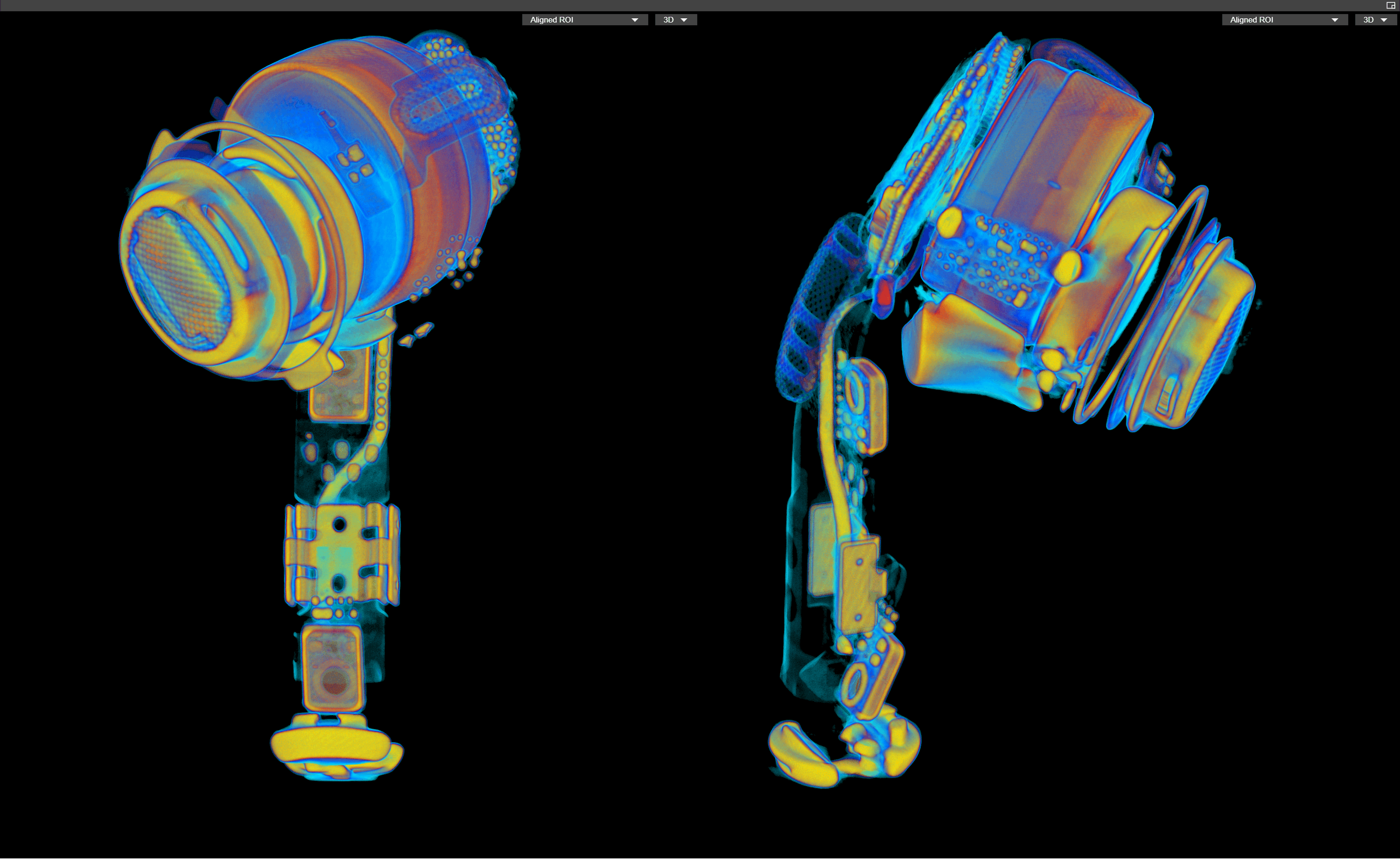This screenshot has width=1400, height=859.
Task: Expand the right viewport 3D view-mode dropdown
Action: (x=1375, y=20)
